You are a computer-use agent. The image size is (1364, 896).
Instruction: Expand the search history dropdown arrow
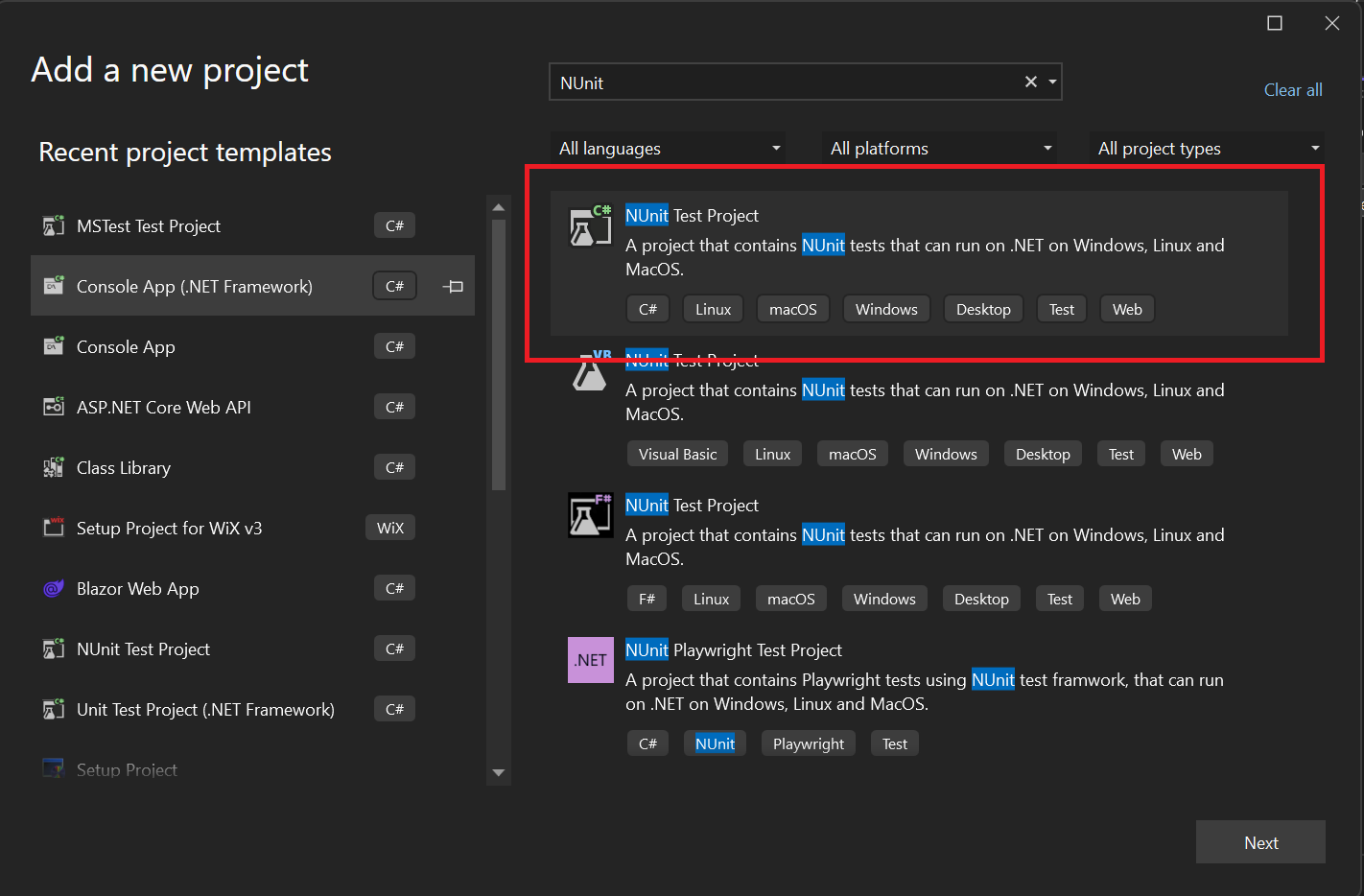(x=1052, y=82)
